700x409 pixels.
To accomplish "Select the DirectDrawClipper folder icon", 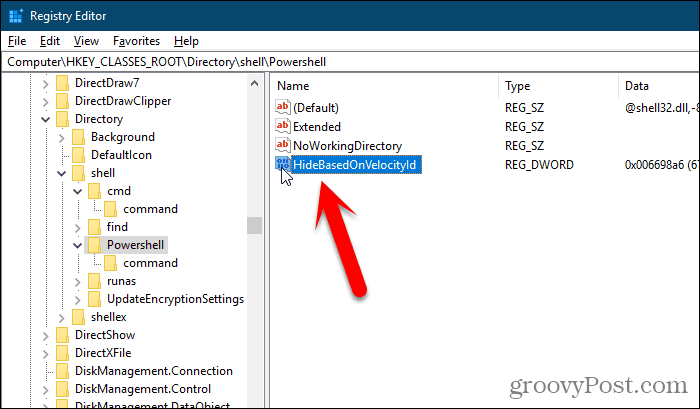I will click(62, 101).
